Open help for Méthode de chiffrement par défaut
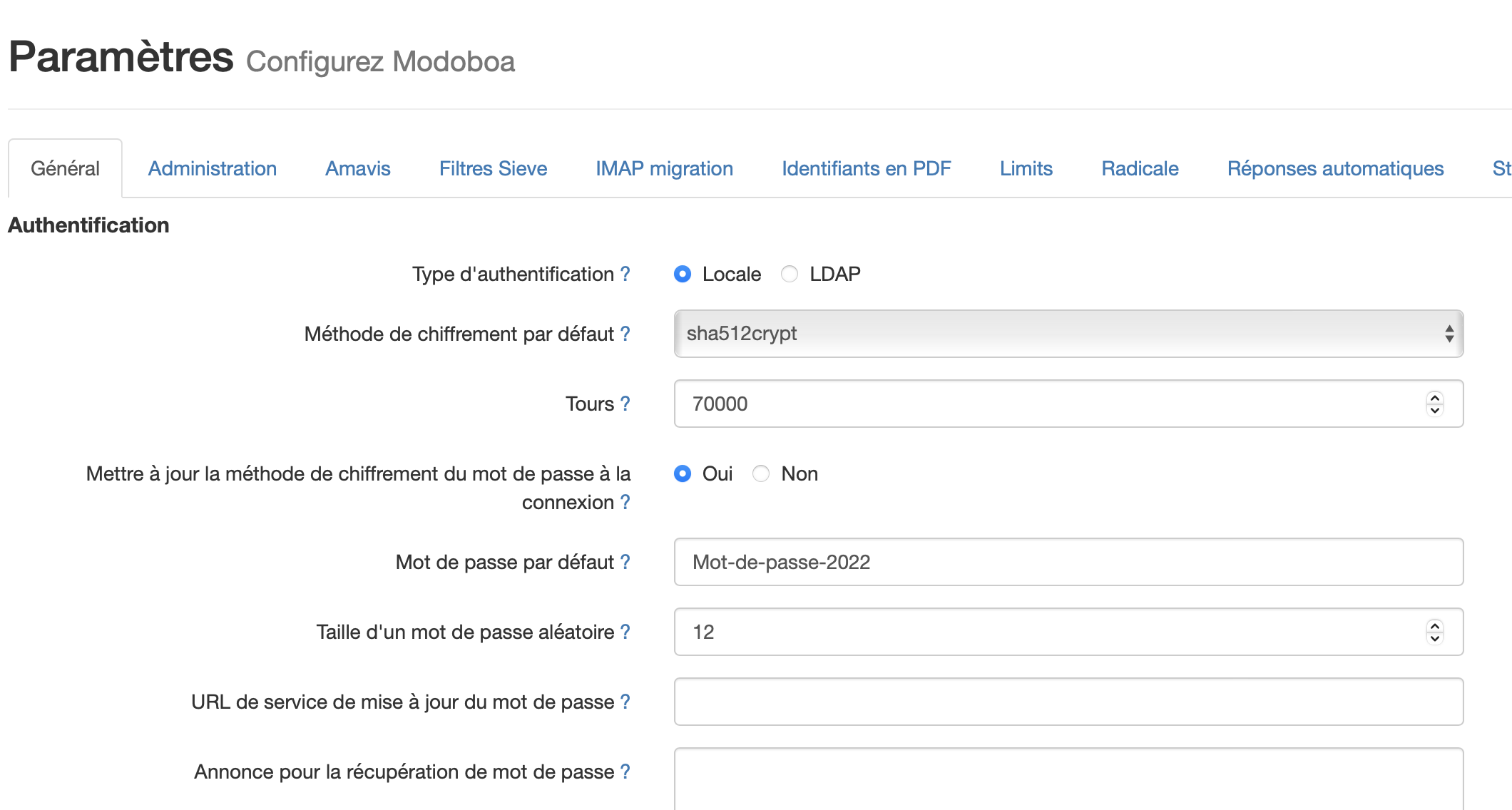 coord(624,334)
